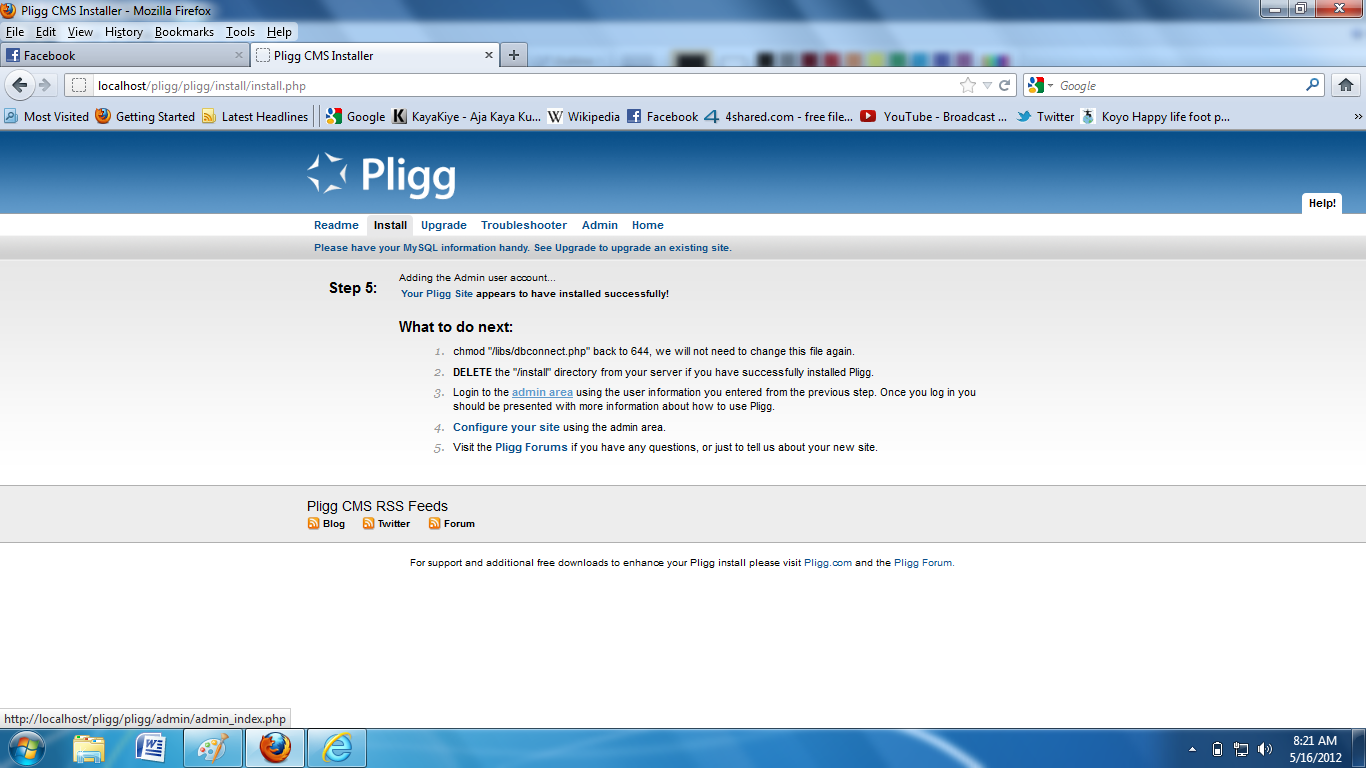Switch to the Facebook tab

click(x=125, y=55)
